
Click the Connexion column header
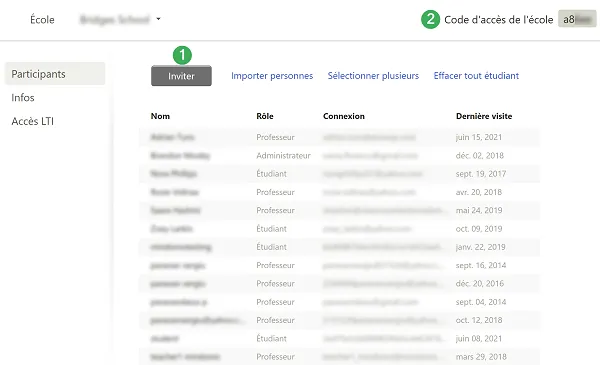pyautogui.click(x=344, y=116)
